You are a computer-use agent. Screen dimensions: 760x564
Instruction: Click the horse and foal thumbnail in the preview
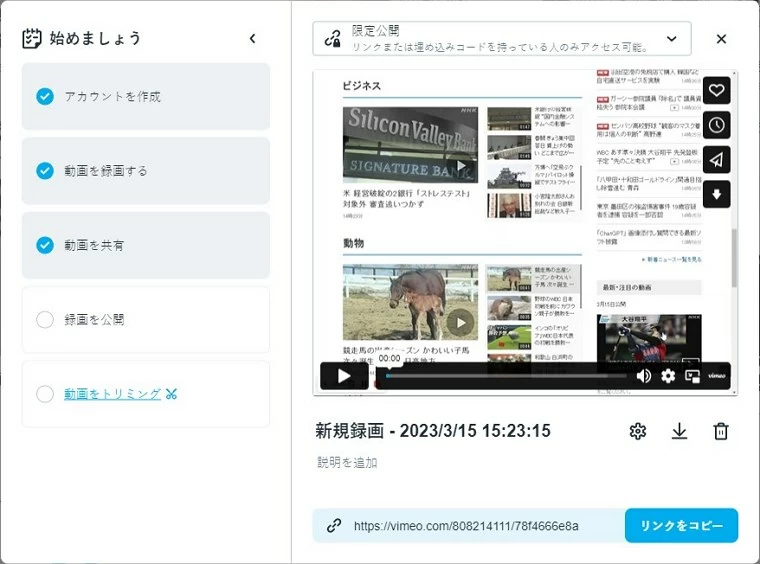[410, 302]
